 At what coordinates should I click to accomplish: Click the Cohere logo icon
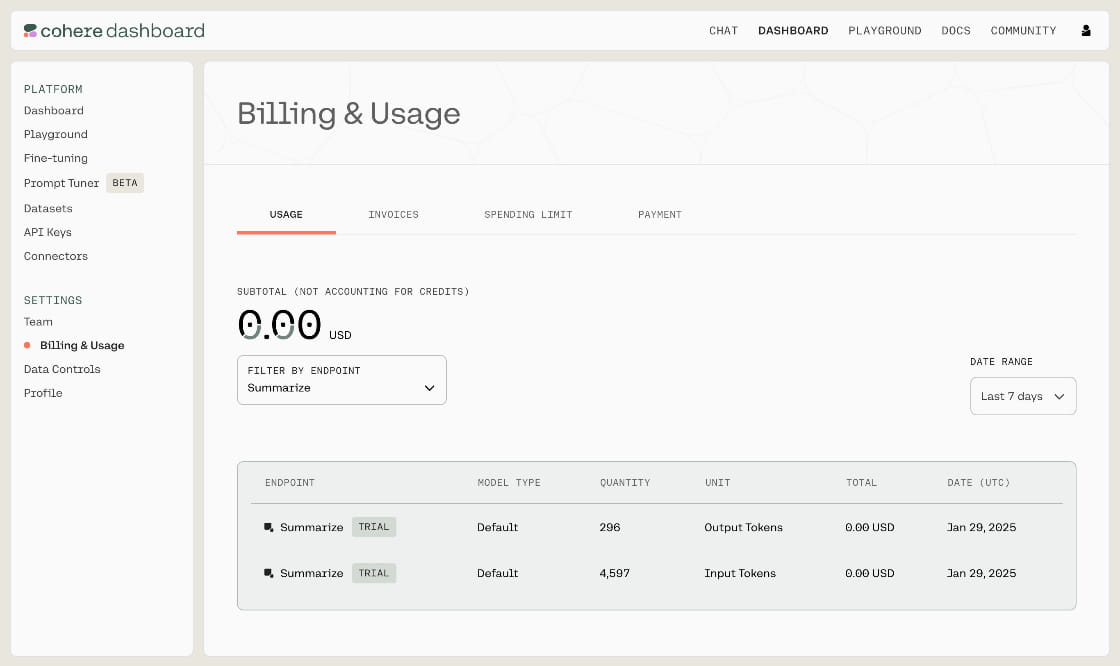tap(30, 31)
